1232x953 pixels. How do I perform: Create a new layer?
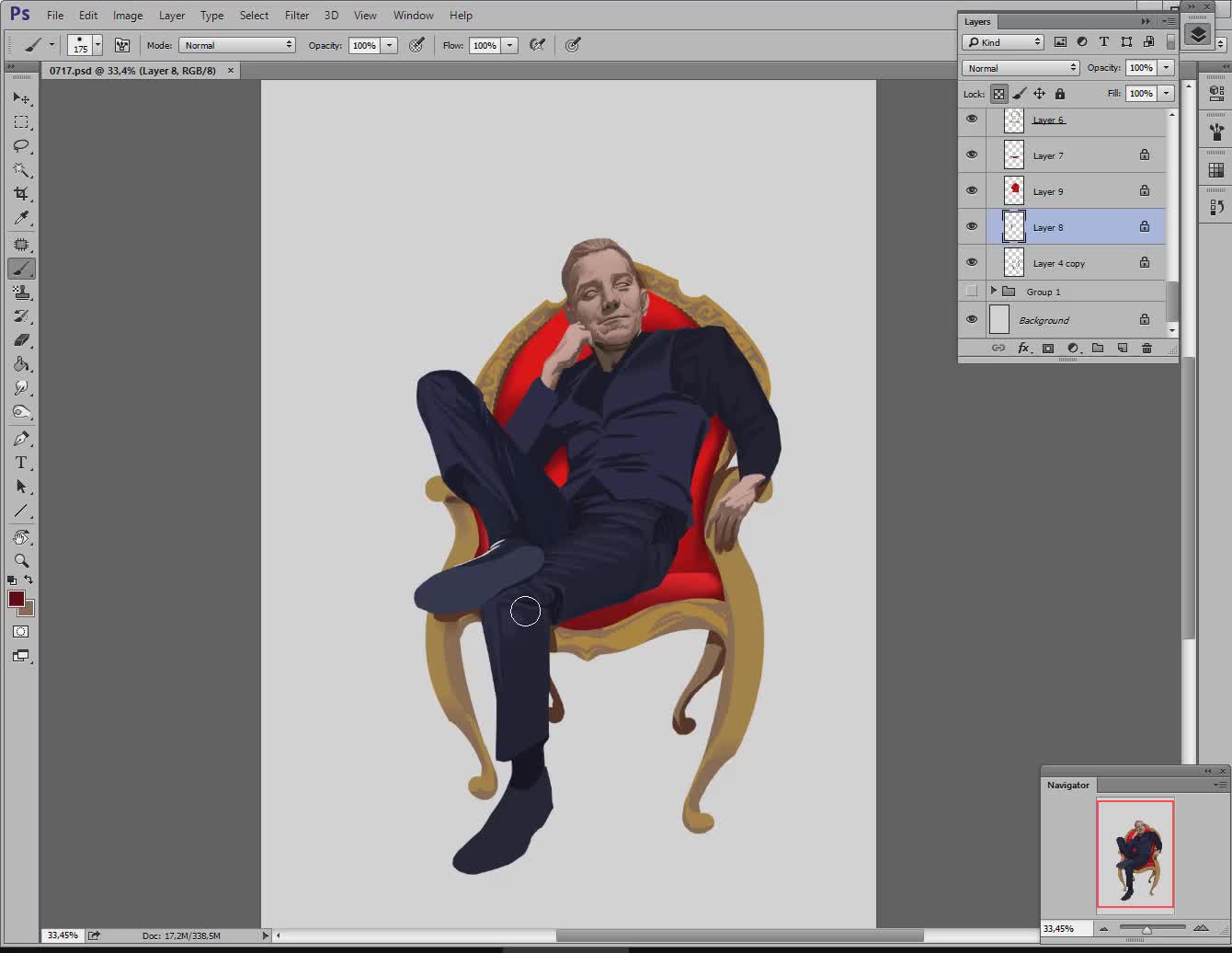[1123, 348]
